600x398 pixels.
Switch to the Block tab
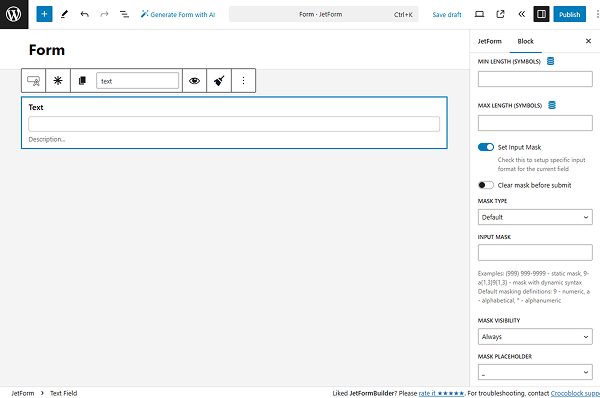(x=525, y=41)
